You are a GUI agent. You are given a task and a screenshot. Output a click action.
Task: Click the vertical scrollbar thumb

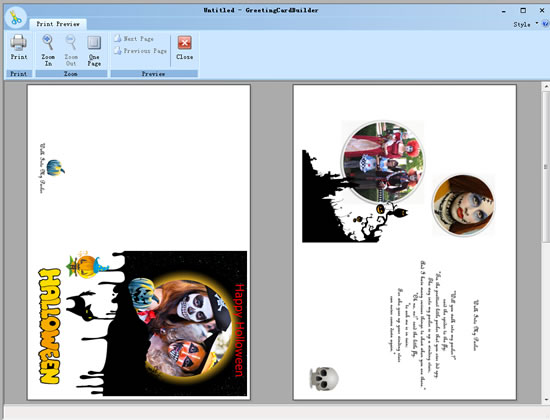point(546,167)
